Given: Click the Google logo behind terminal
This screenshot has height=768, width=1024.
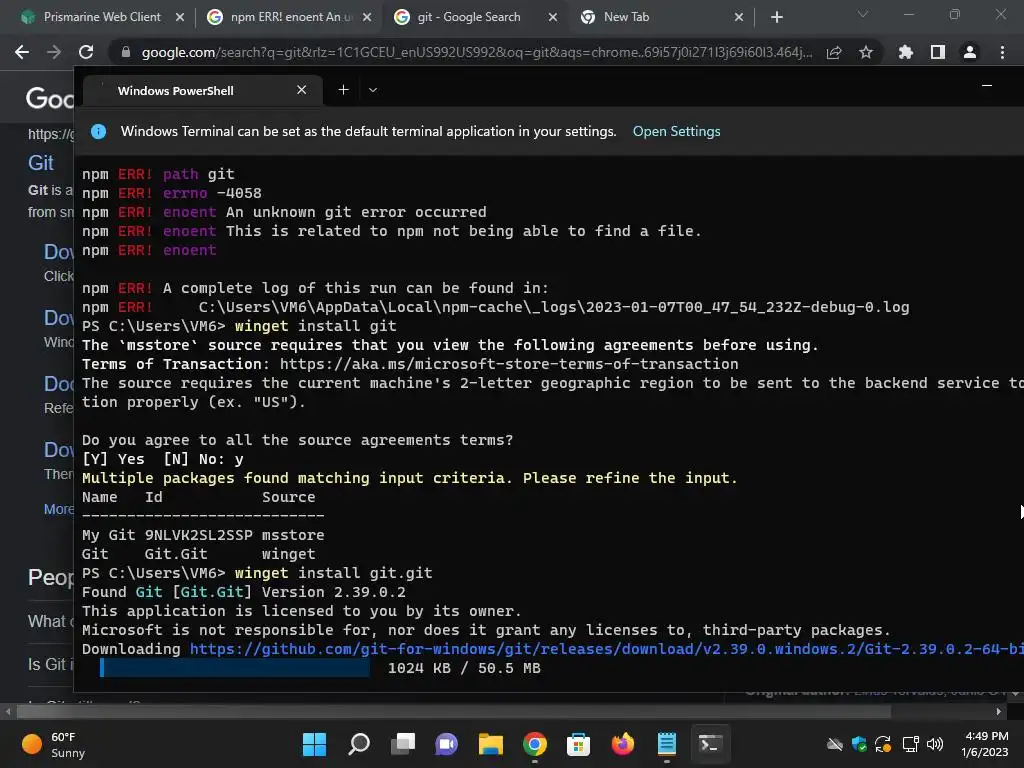Looking at the screenshot, I should (50, 98).
